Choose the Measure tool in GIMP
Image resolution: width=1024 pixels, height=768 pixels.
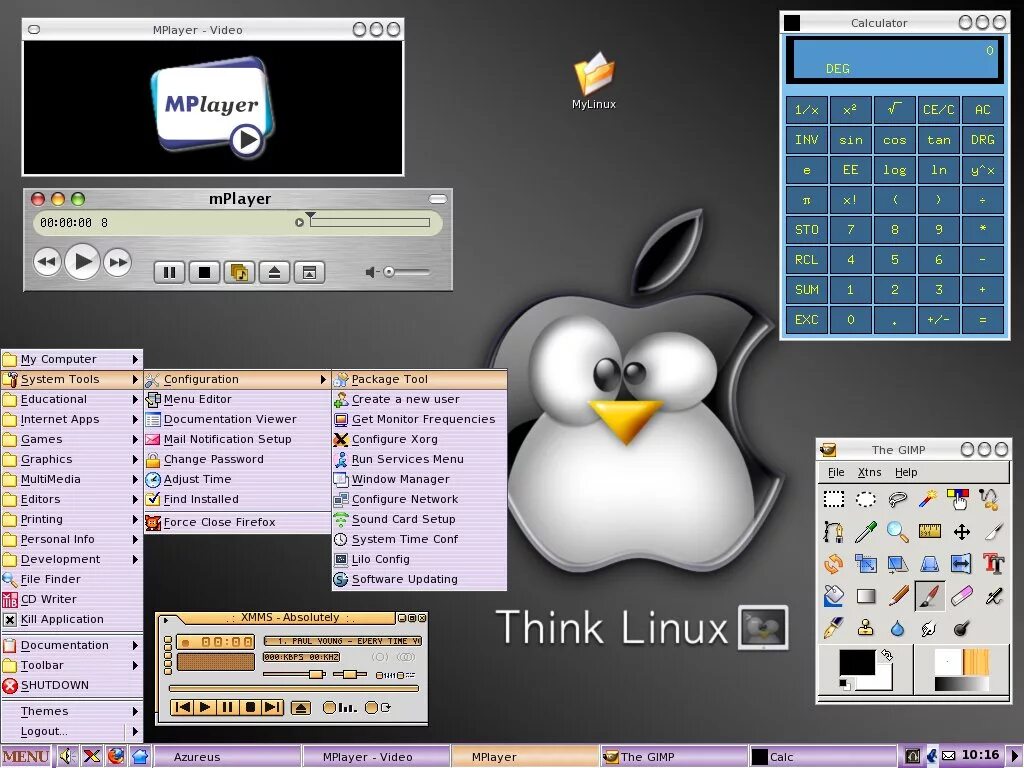930,531
